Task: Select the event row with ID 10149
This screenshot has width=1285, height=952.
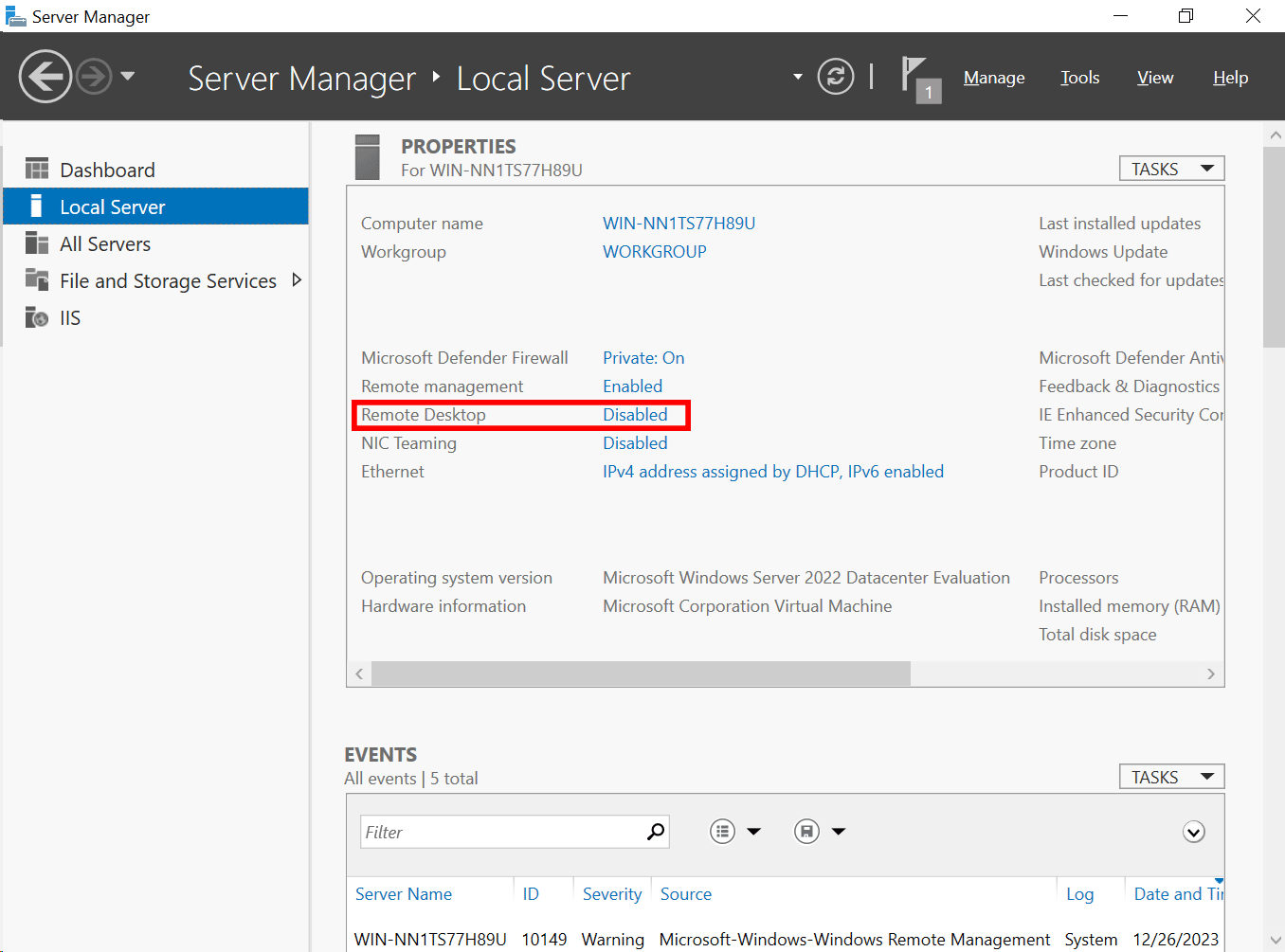Action: (x=786, y=939)
